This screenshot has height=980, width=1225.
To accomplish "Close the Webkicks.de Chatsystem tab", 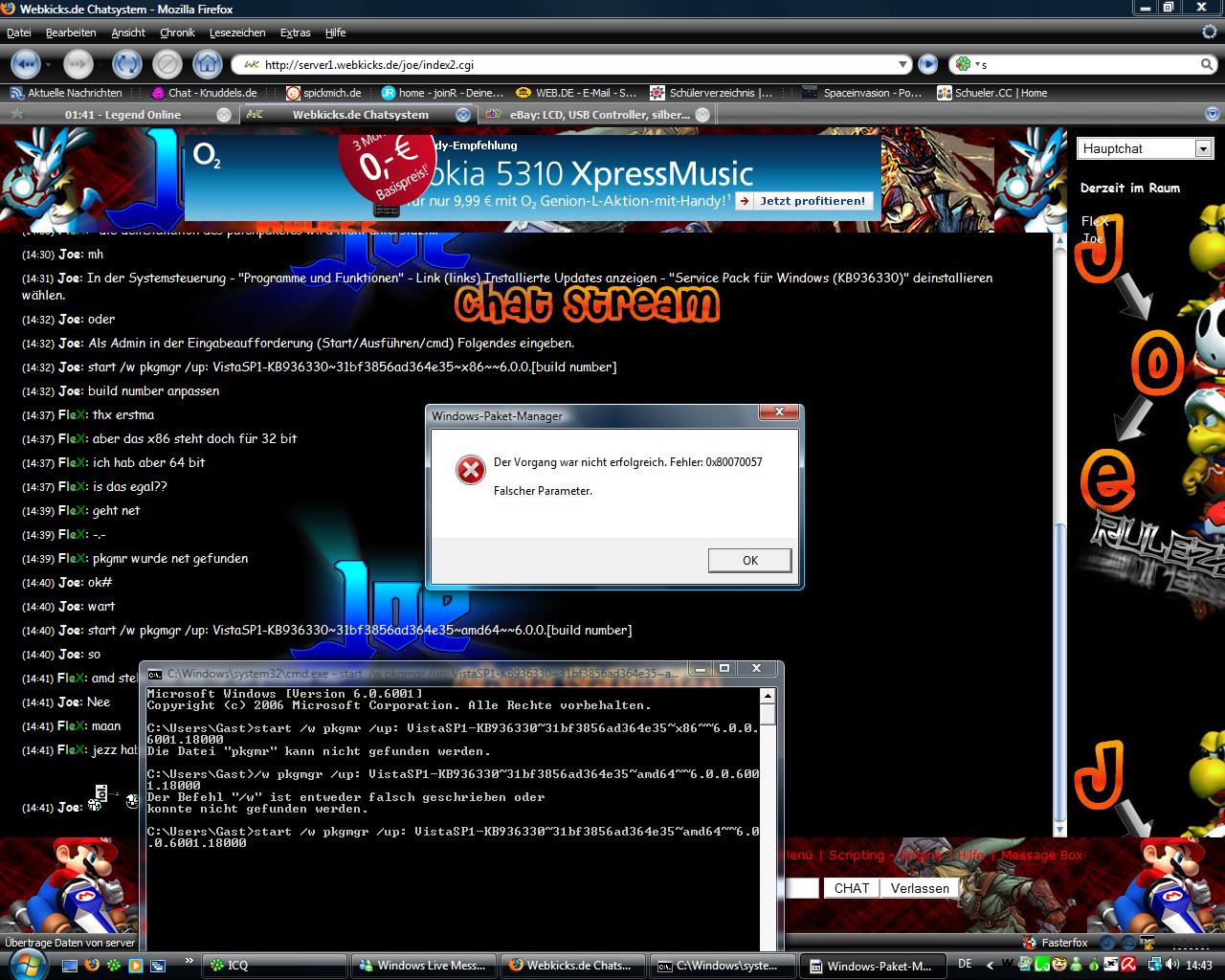I will click(463, 115).
